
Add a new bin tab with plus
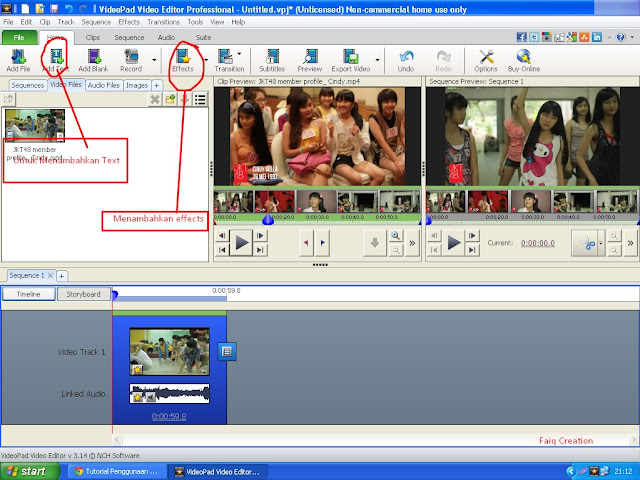coord(157,85)
